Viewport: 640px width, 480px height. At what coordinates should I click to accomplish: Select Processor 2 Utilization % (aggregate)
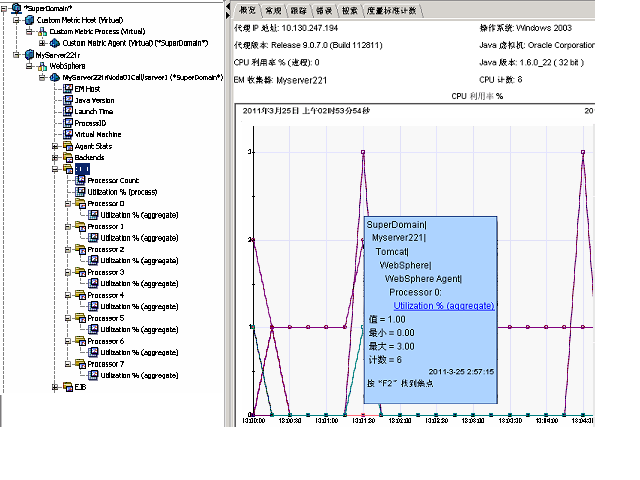[x=139, y=260]
